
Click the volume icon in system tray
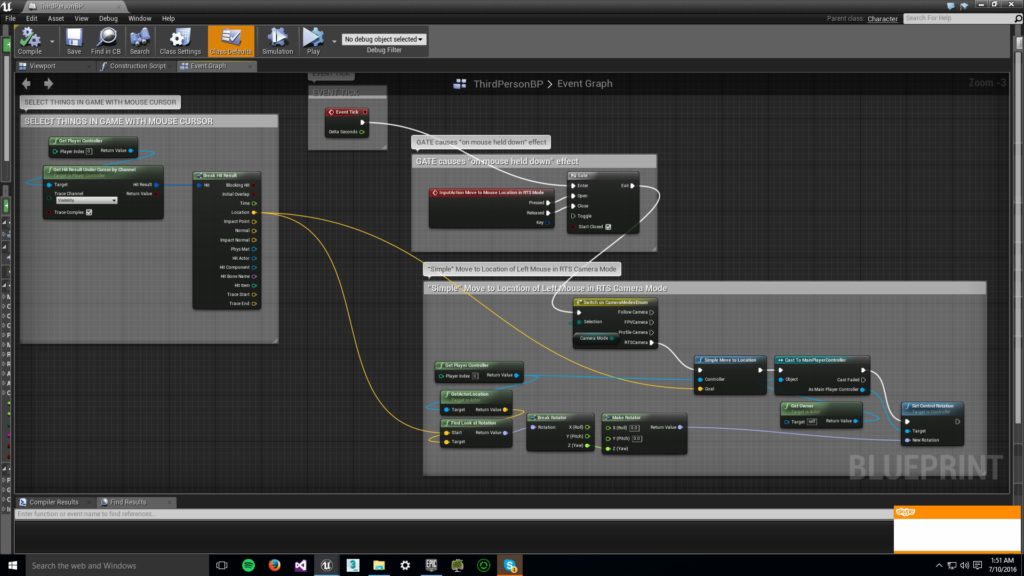(x=965, y=566)
